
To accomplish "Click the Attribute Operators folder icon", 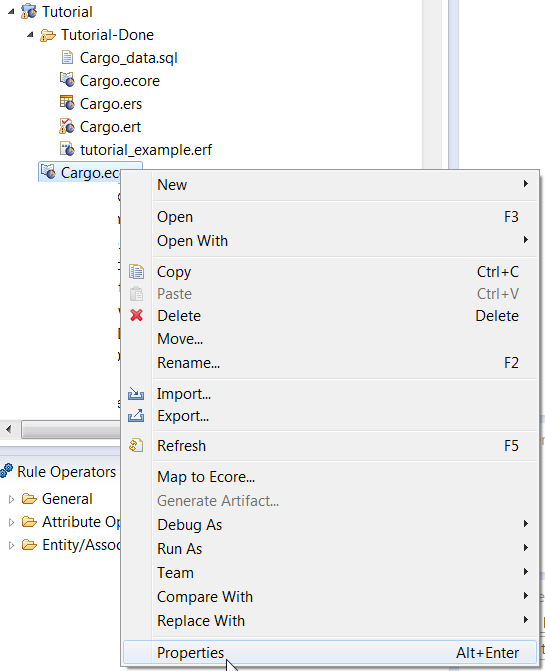I will pyautogui.click(x=29, y=522).
